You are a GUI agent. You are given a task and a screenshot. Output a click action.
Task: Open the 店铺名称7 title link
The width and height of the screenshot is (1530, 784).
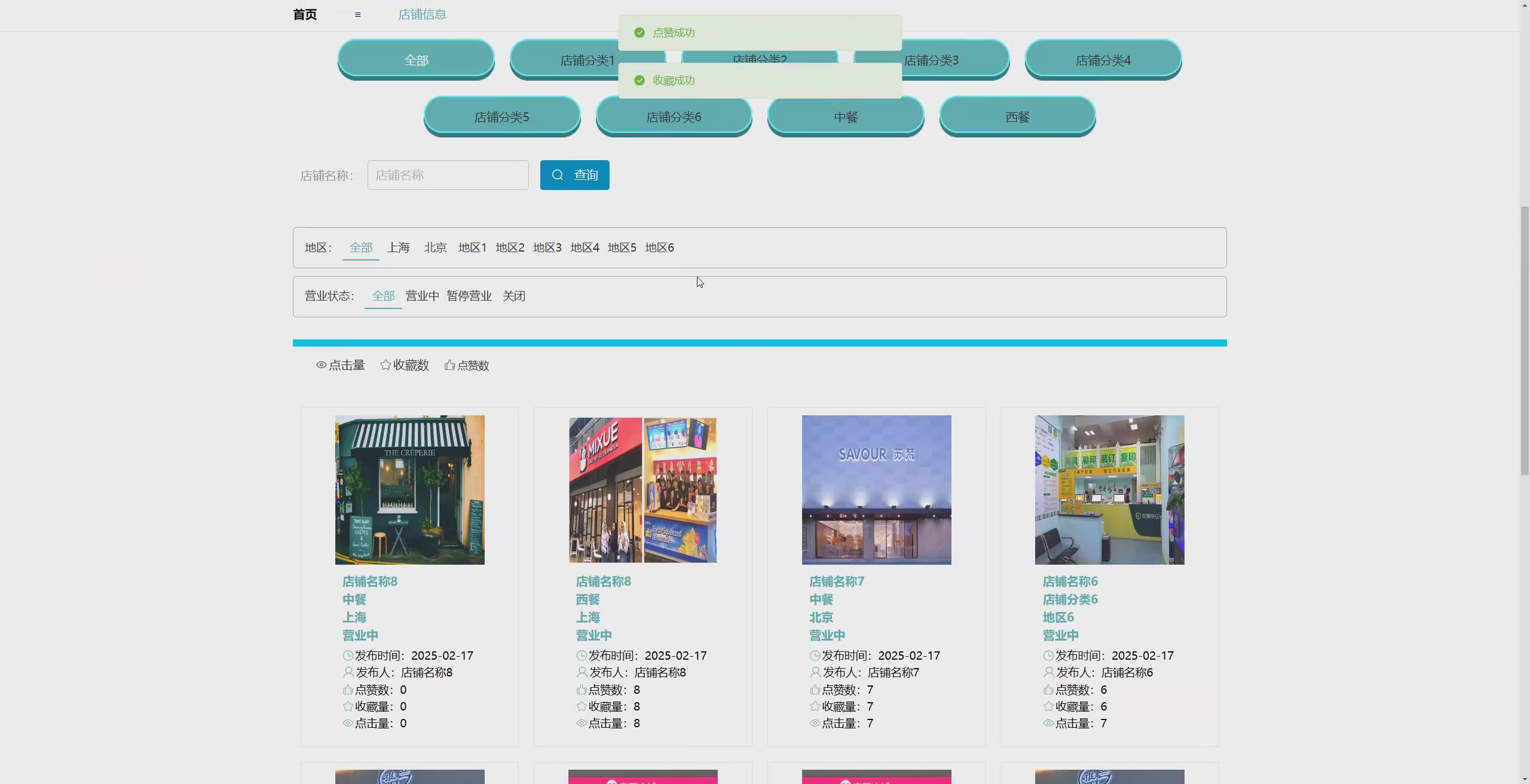point(836,581)
